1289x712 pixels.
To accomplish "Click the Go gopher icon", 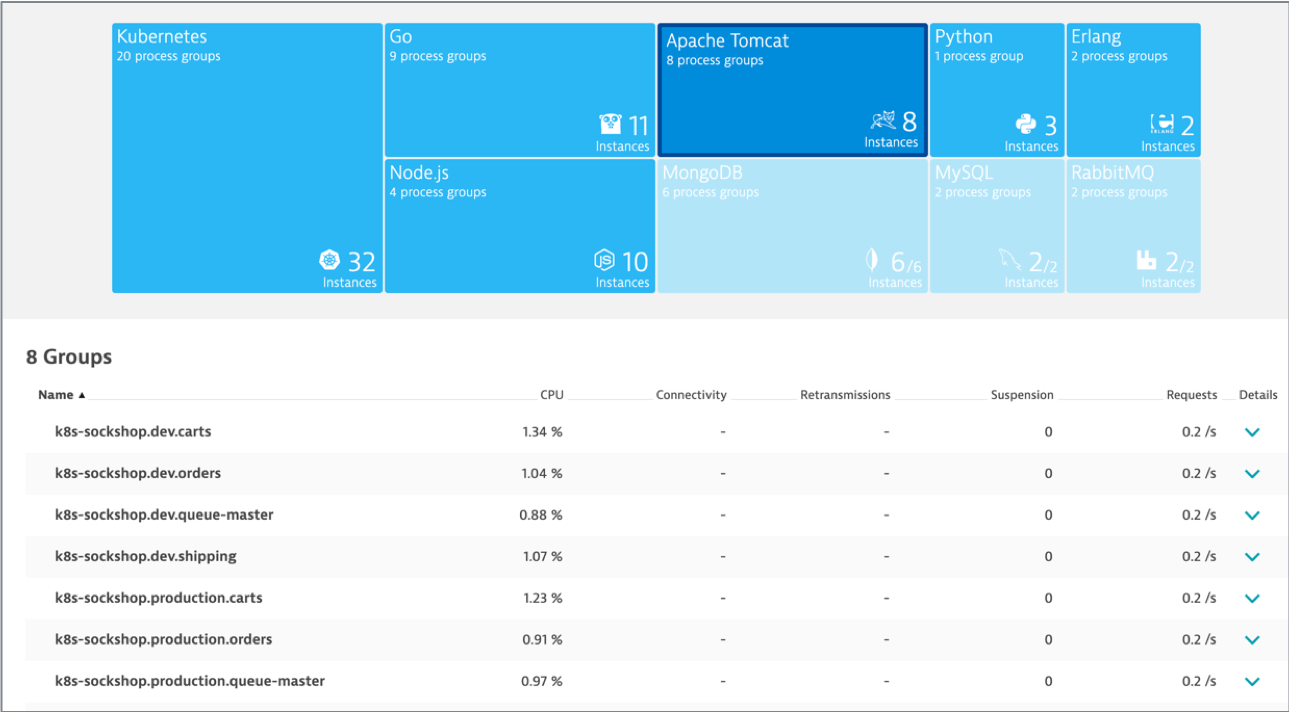I will tap(610, 124).
